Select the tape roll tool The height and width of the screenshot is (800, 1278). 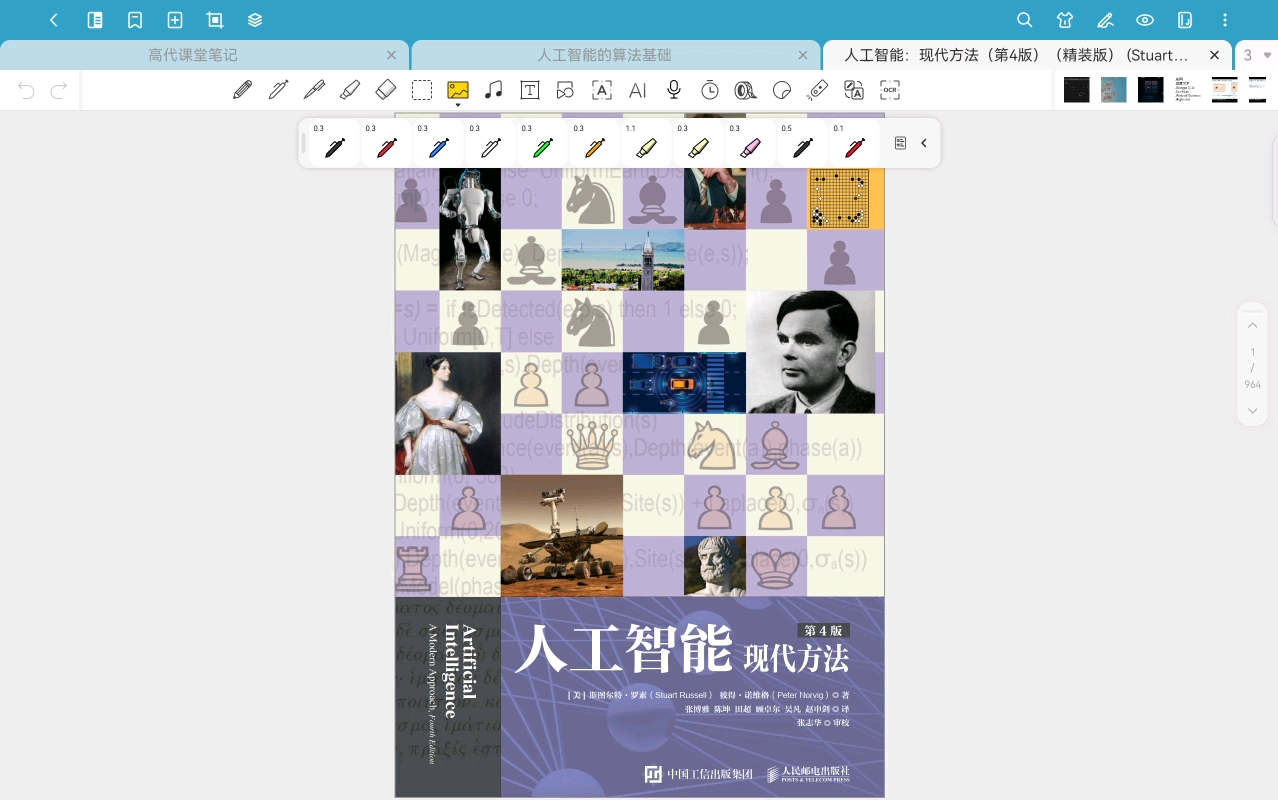[745, 90]
